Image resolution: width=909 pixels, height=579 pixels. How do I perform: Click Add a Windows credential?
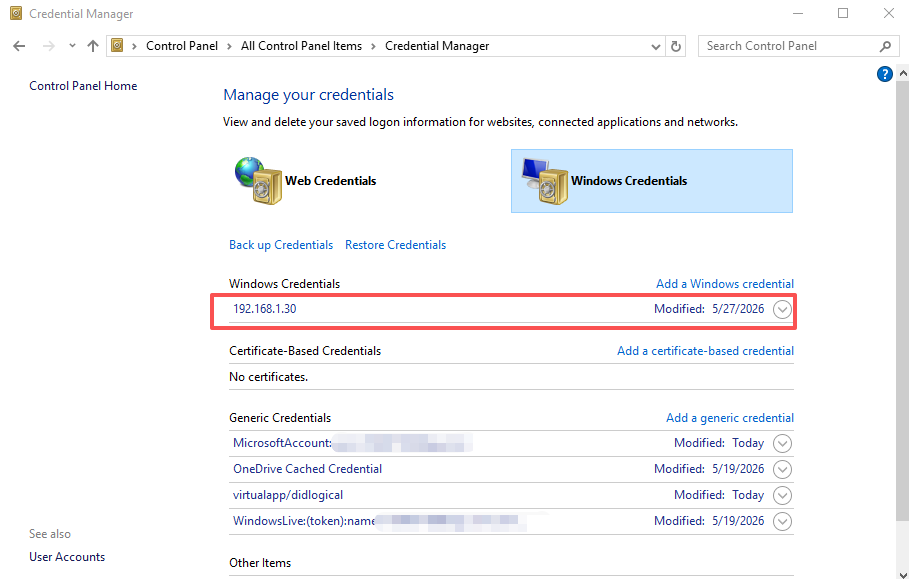pos(725,284)
